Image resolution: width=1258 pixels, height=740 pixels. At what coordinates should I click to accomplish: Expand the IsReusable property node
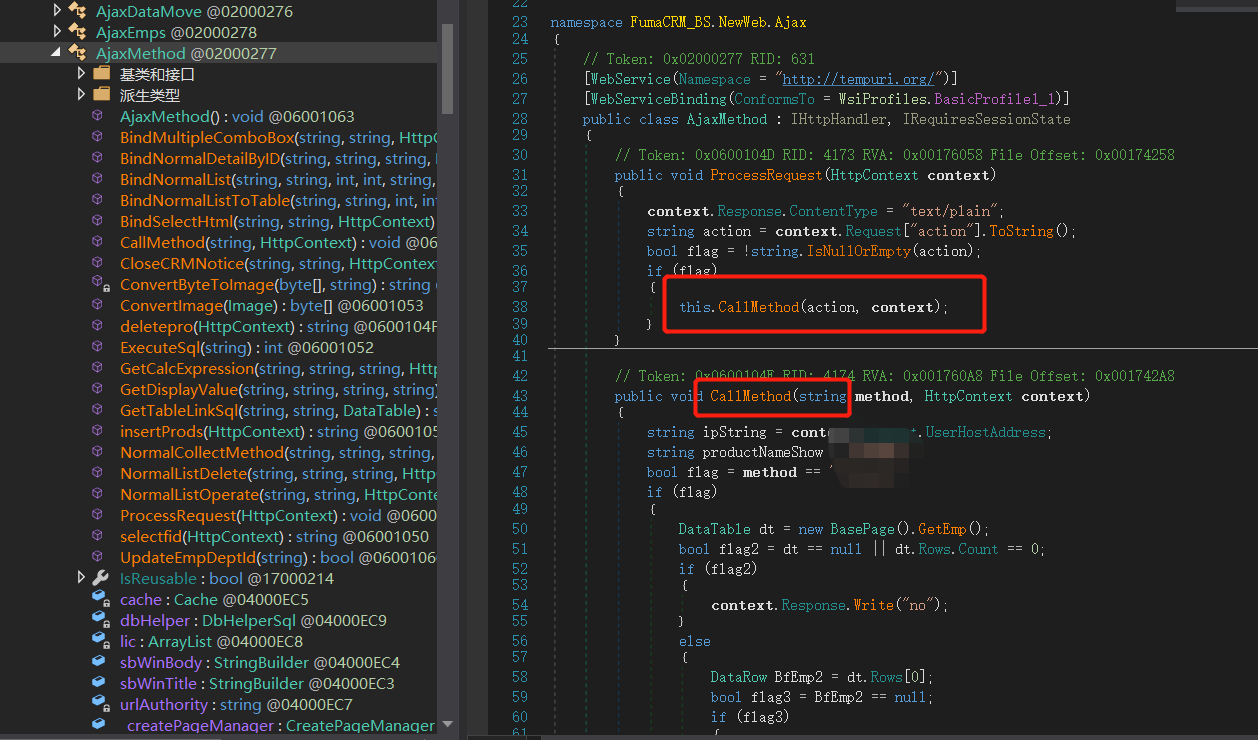[81, 578]
